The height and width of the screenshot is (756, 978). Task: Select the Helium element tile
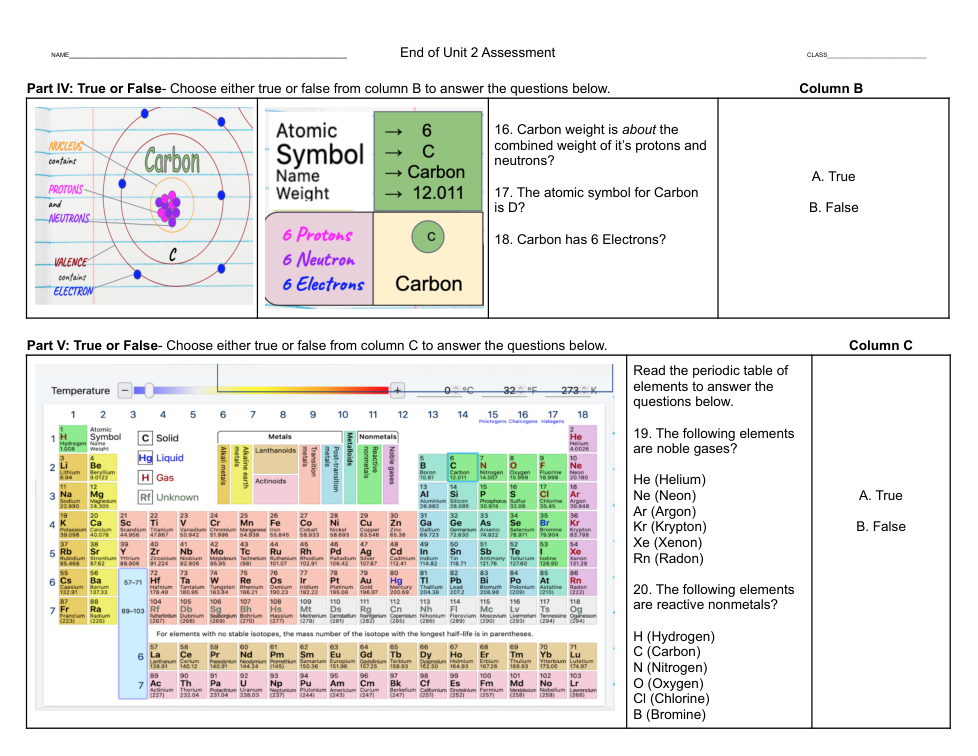tap(577, 438)
